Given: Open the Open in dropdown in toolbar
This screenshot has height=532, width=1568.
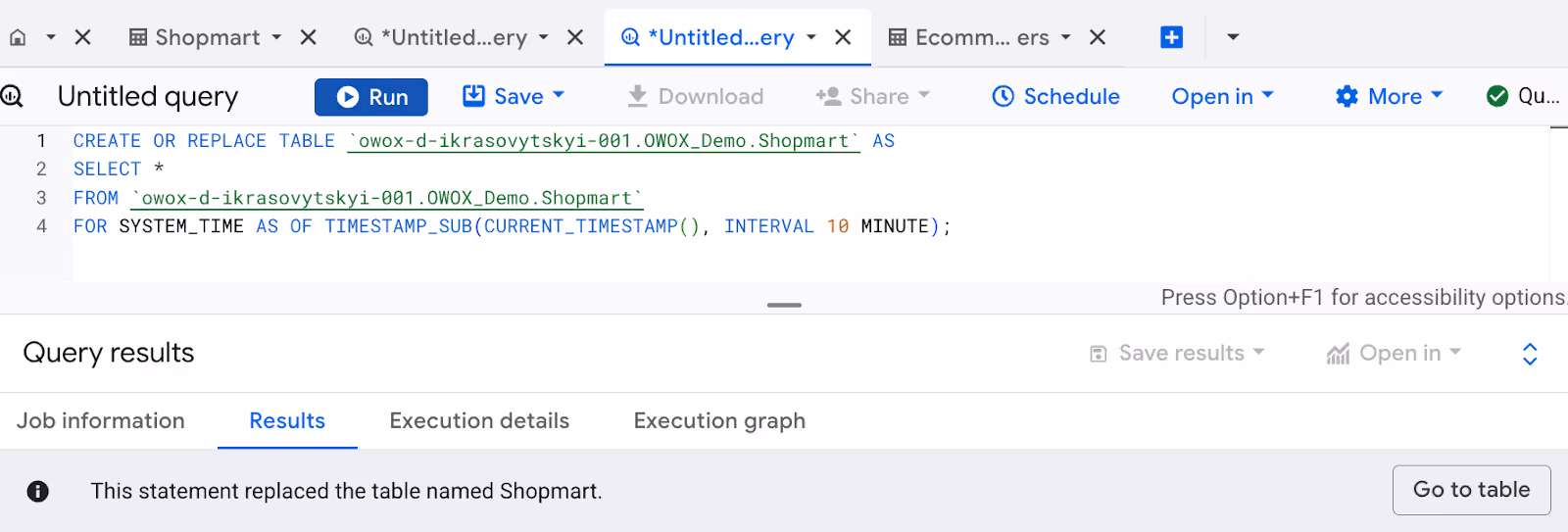Looking at the screenshot, I should [x=1222, y=96].
